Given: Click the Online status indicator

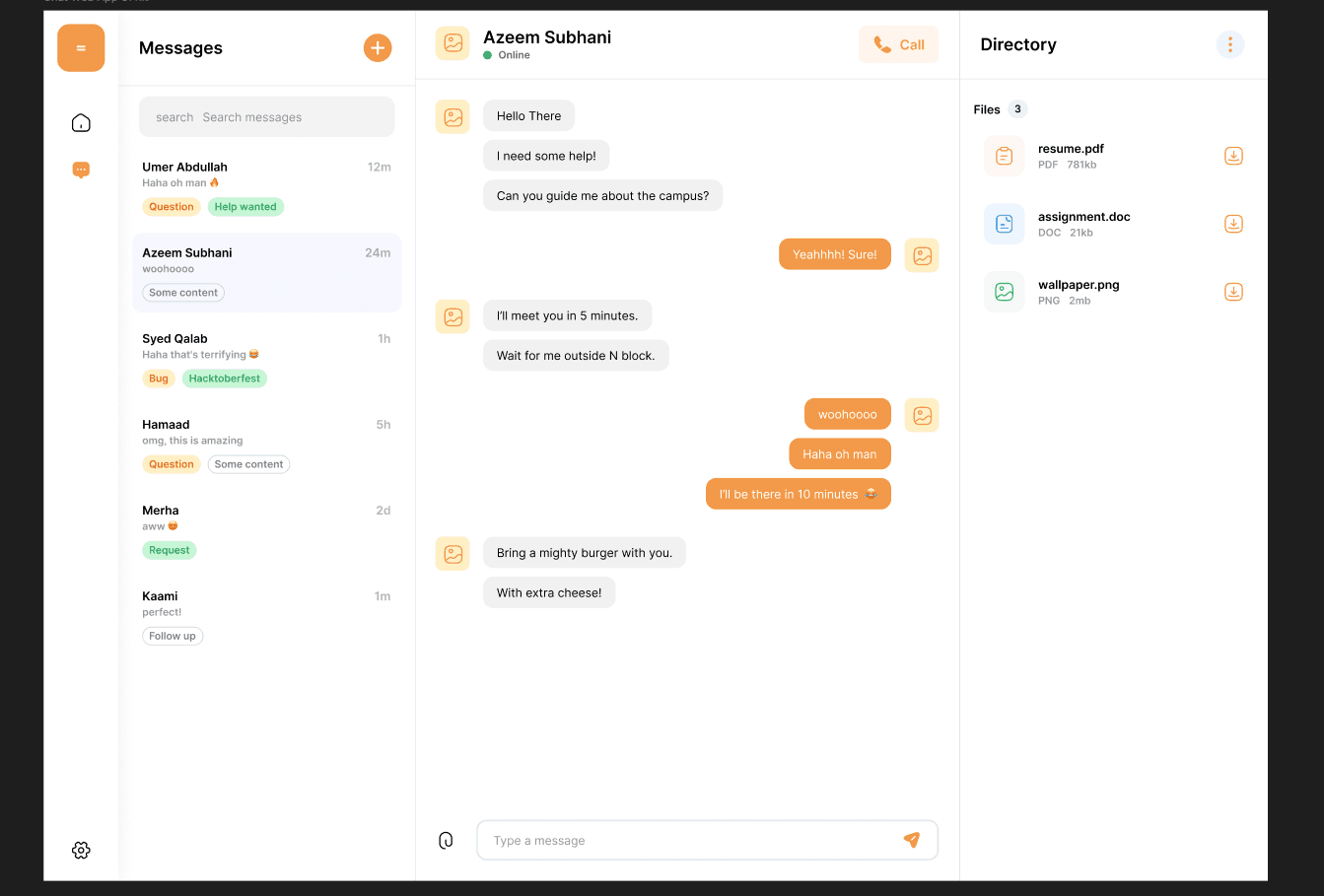Looking at the screenshot, I should coord(507,55).
